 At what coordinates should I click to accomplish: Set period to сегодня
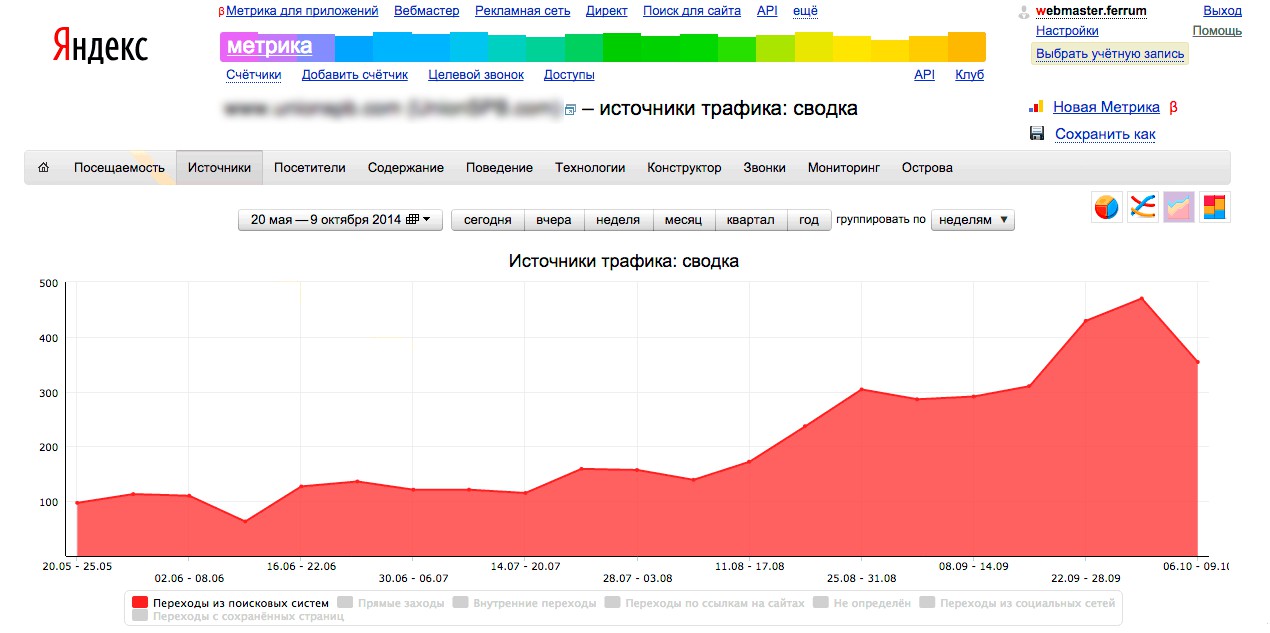488,220
